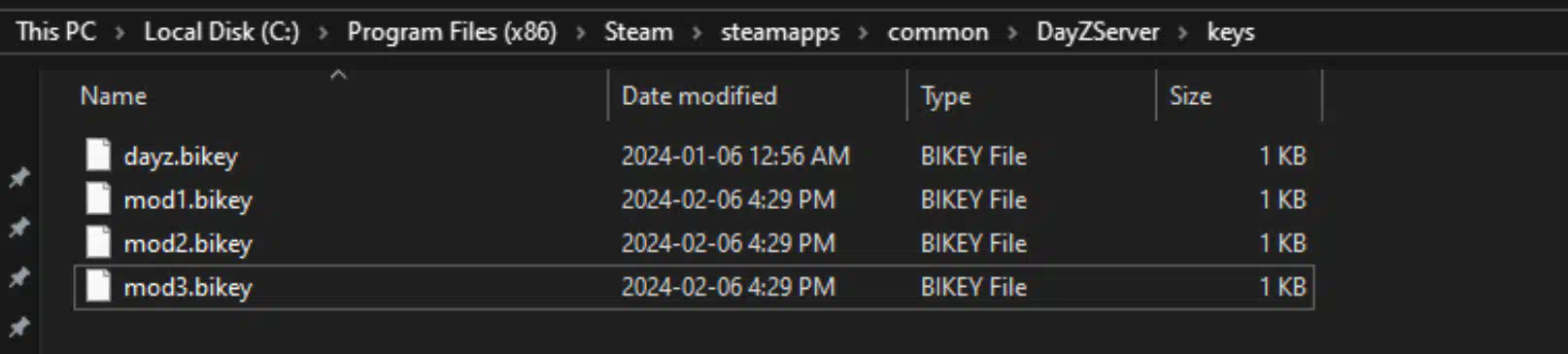
Task: Expand chevron after This PC in breadcrumb
Action: click(x=119, y=32)
